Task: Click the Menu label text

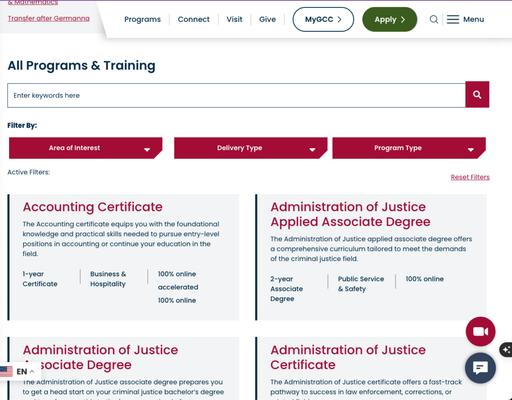Action: click(x=473, y=19)
